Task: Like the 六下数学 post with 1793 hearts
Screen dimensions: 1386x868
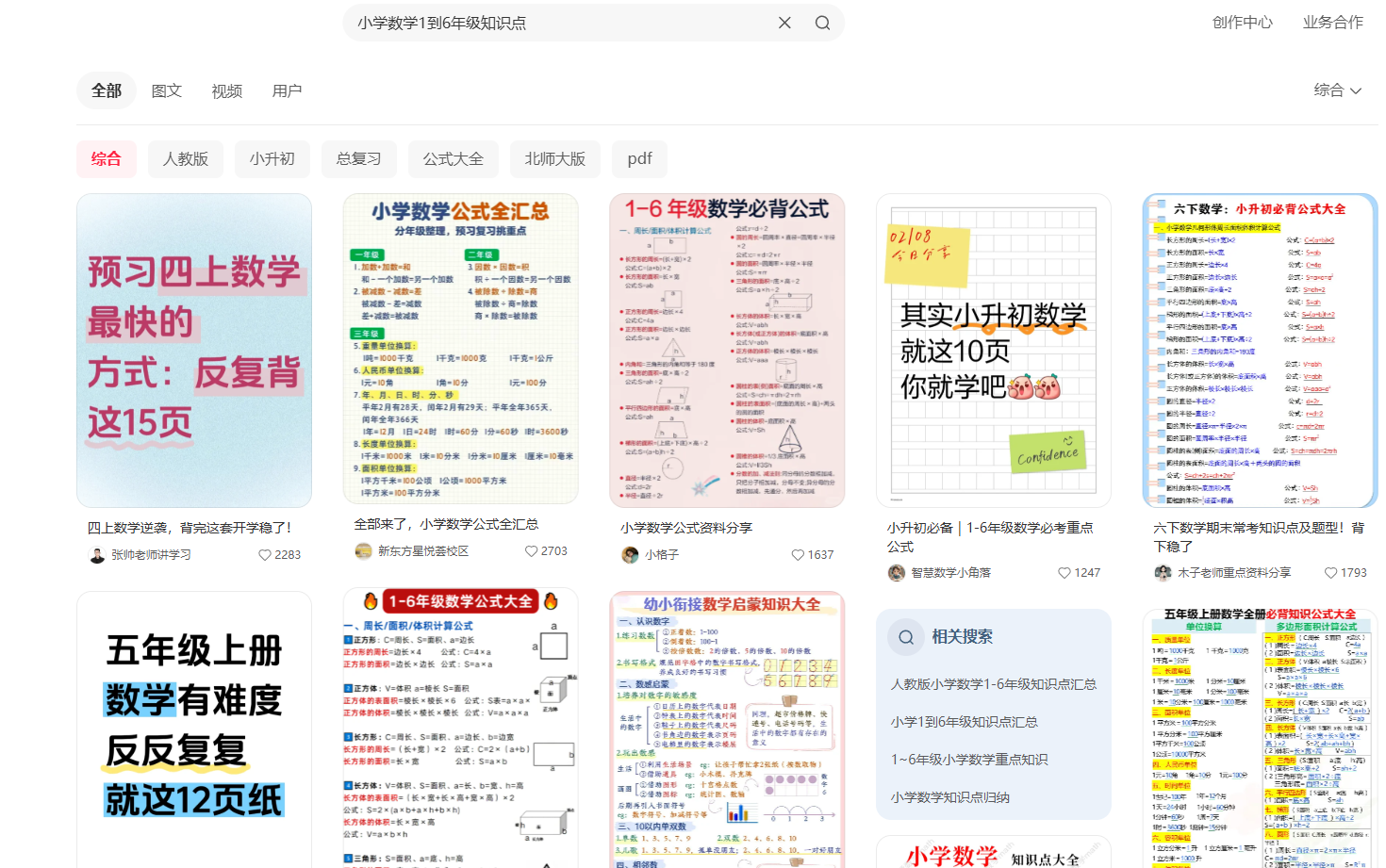Action: tap(1331, 572)
